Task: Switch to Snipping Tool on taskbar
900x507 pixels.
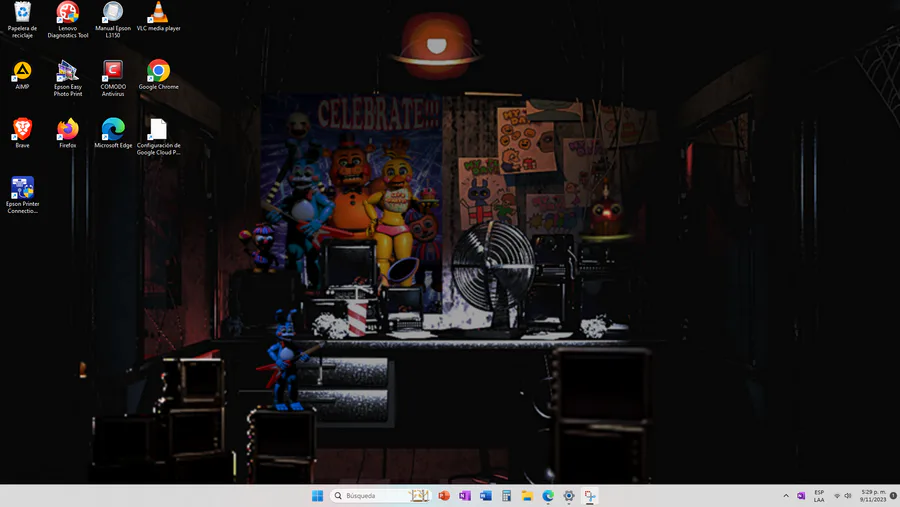Action: point(589,496)
